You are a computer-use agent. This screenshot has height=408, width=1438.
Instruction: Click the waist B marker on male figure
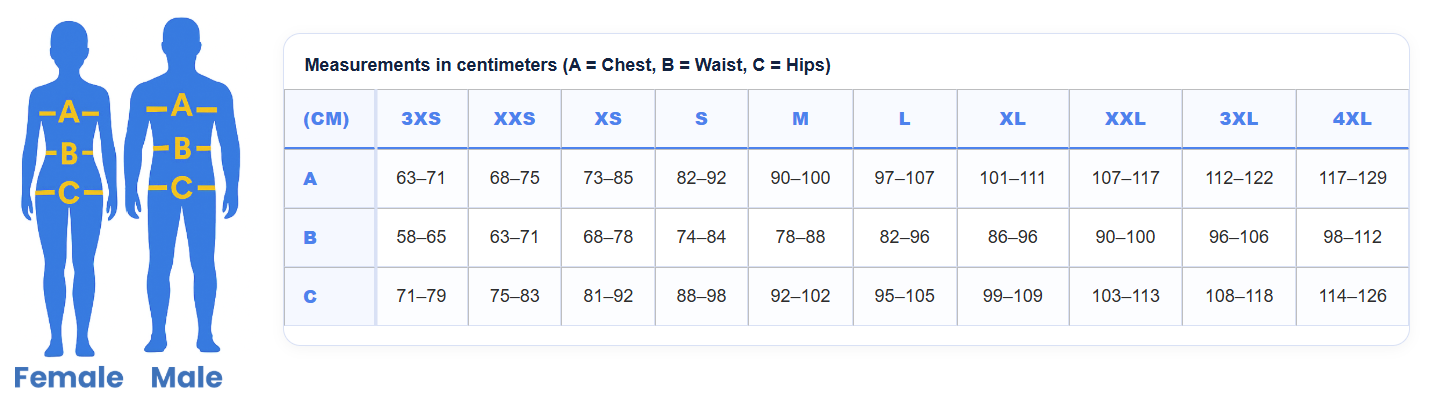pos(182,149)
